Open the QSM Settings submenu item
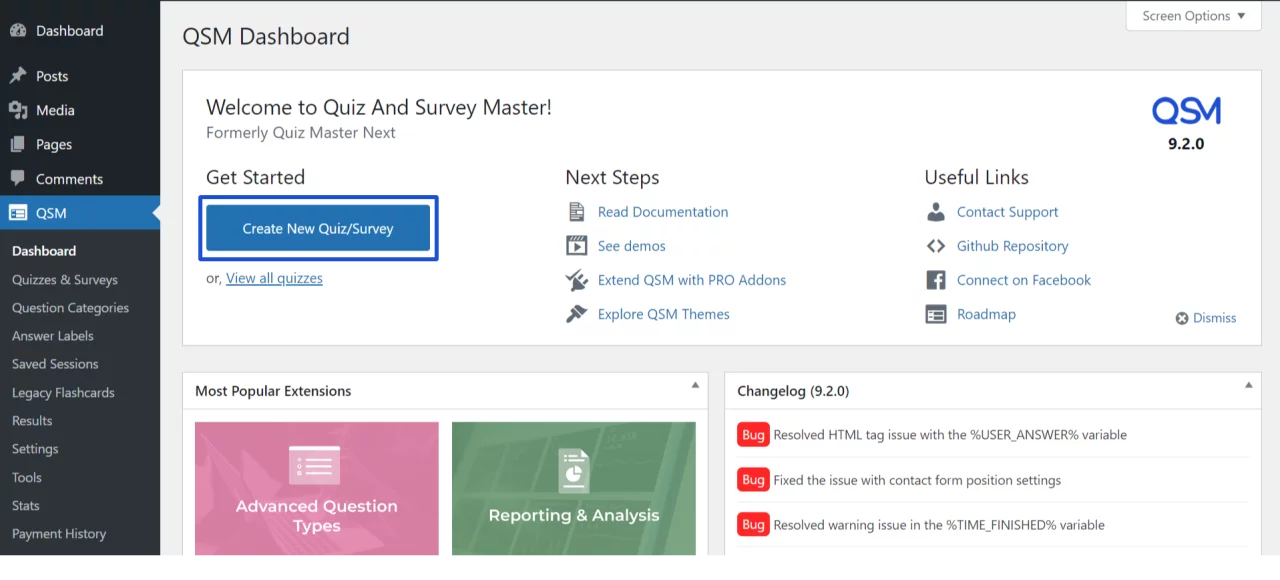 pos(35,449)
